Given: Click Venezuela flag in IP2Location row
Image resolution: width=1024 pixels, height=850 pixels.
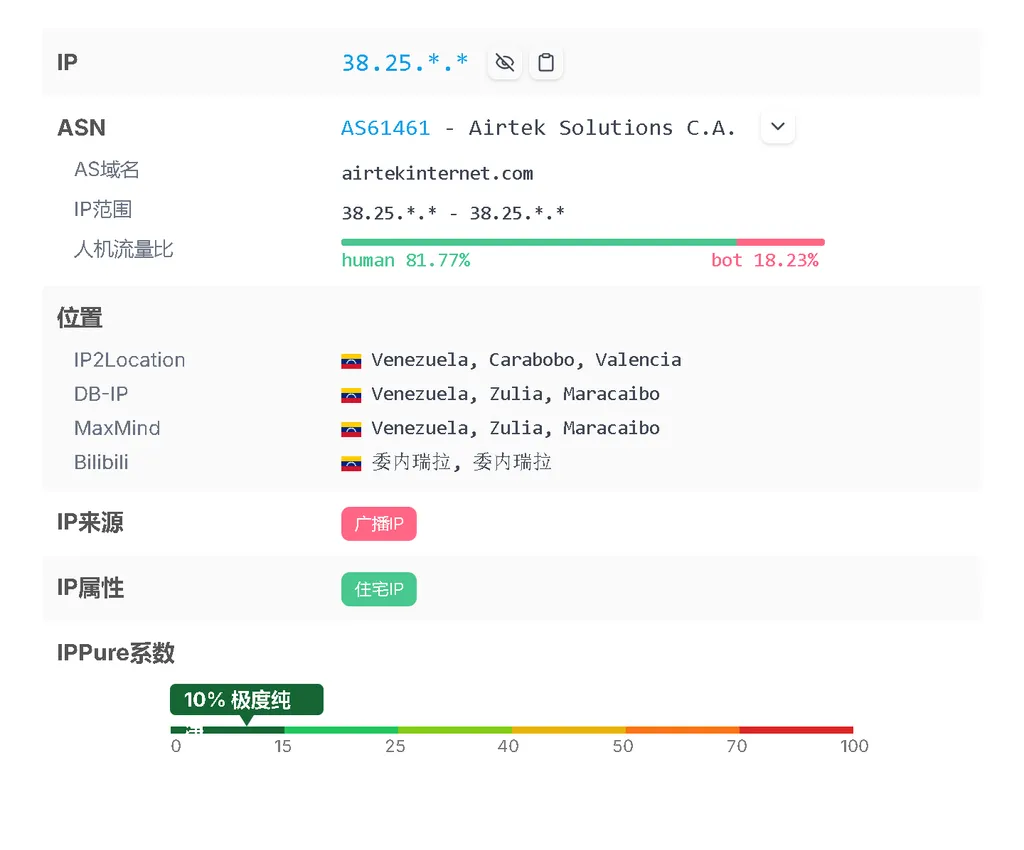Looking at the screenshot, I should pos(351,361).
